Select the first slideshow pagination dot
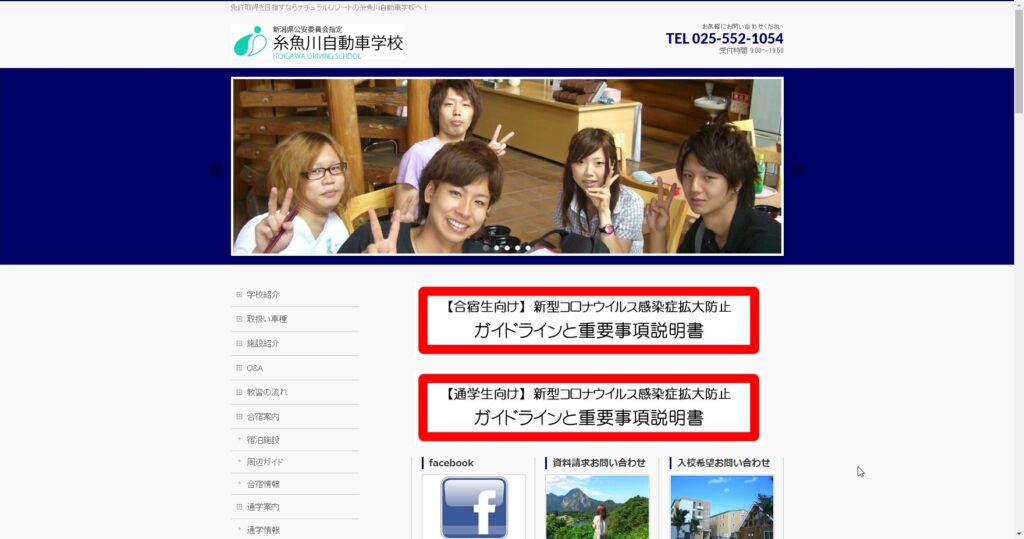This screenshot has width=1024, height=539. (486, 248)
